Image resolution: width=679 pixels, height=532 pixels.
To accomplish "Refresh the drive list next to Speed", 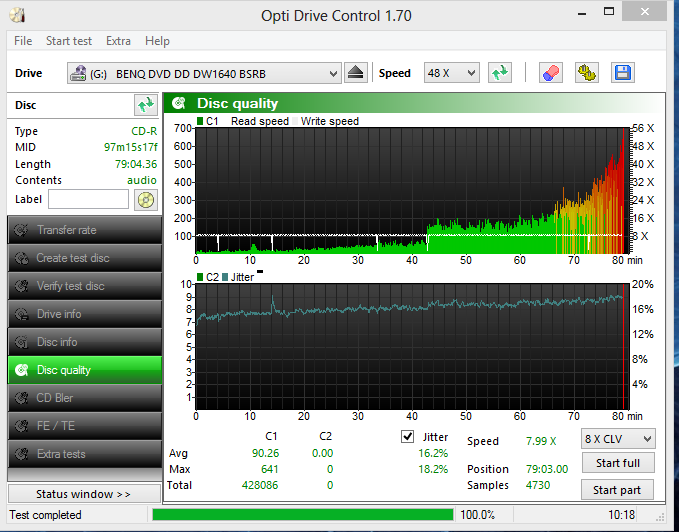I will (x=500, y=73).
